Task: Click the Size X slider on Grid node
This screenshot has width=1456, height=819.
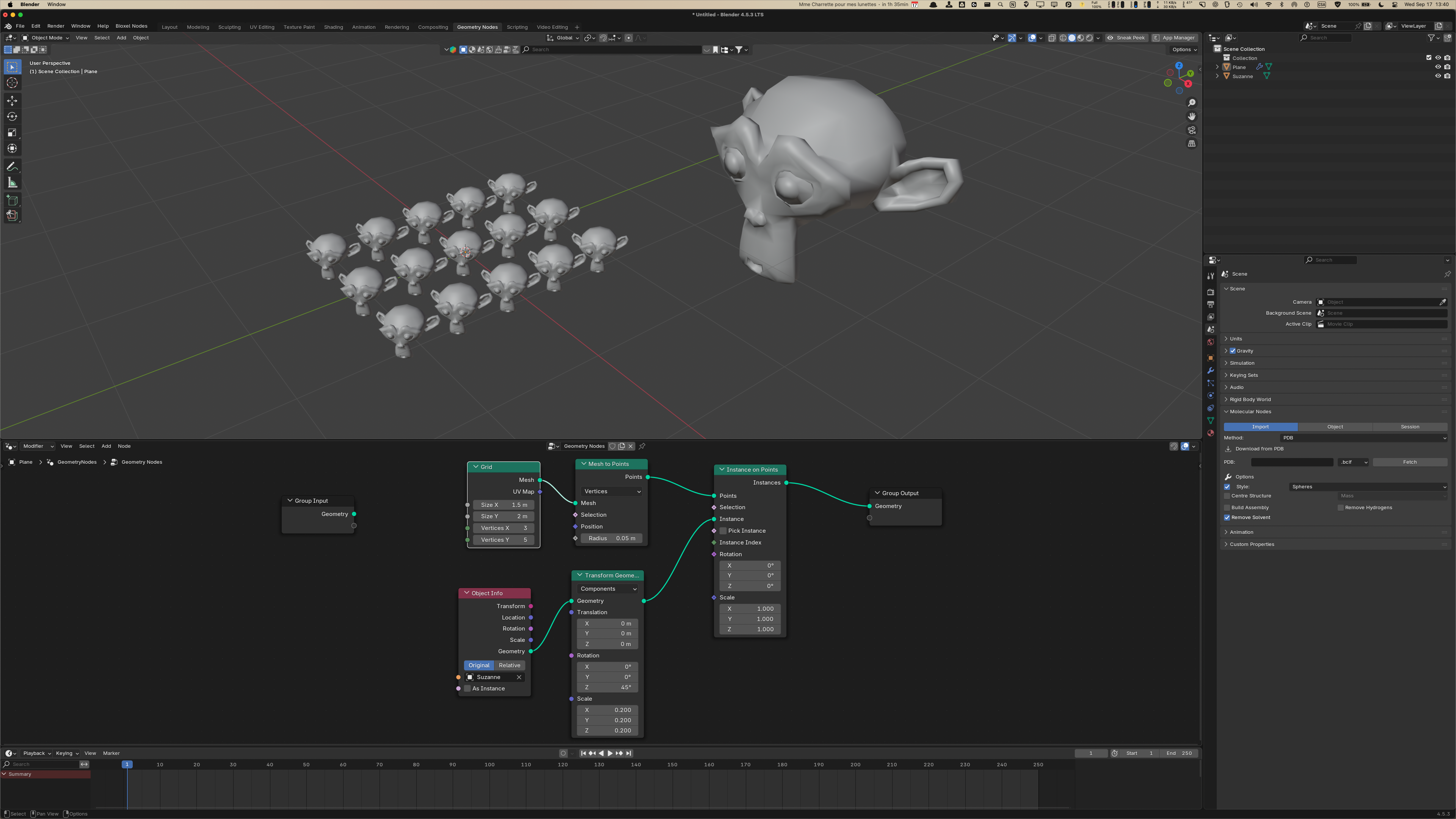Action: pyautogui.click(x=504, y=505)
